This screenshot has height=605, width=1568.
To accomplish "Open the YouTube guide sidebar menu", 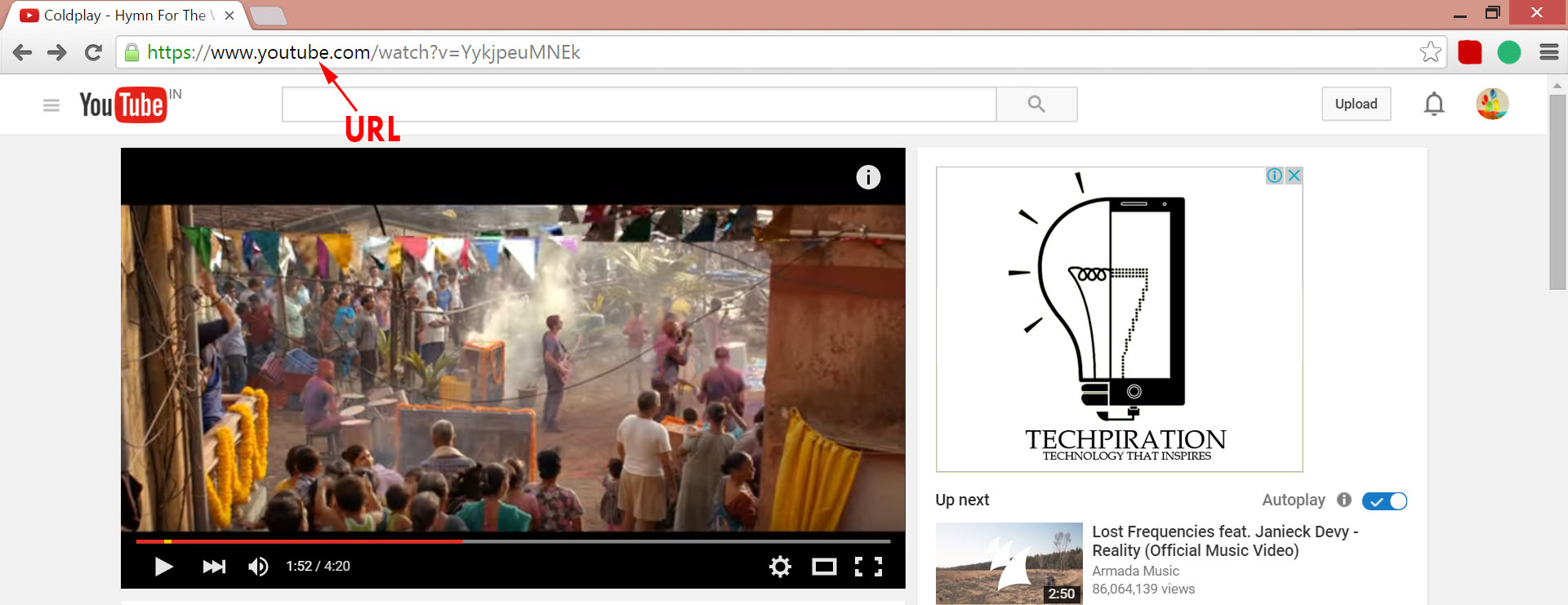I will tap(51, 105).
